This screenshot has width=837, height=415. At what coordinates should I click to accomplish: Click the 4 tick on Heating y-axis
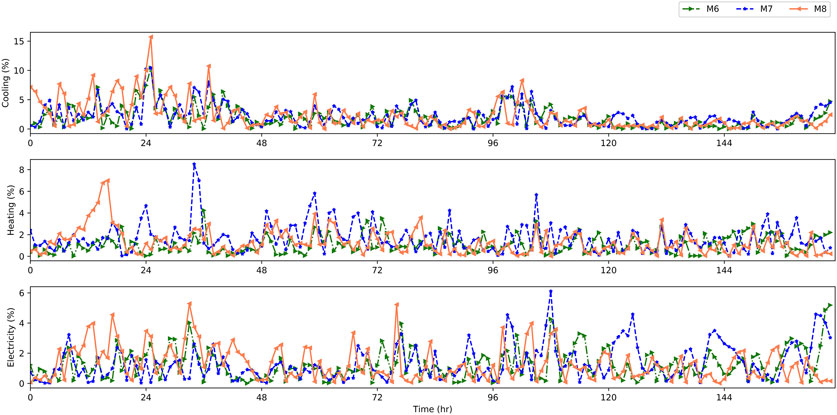tap(22, 213)
